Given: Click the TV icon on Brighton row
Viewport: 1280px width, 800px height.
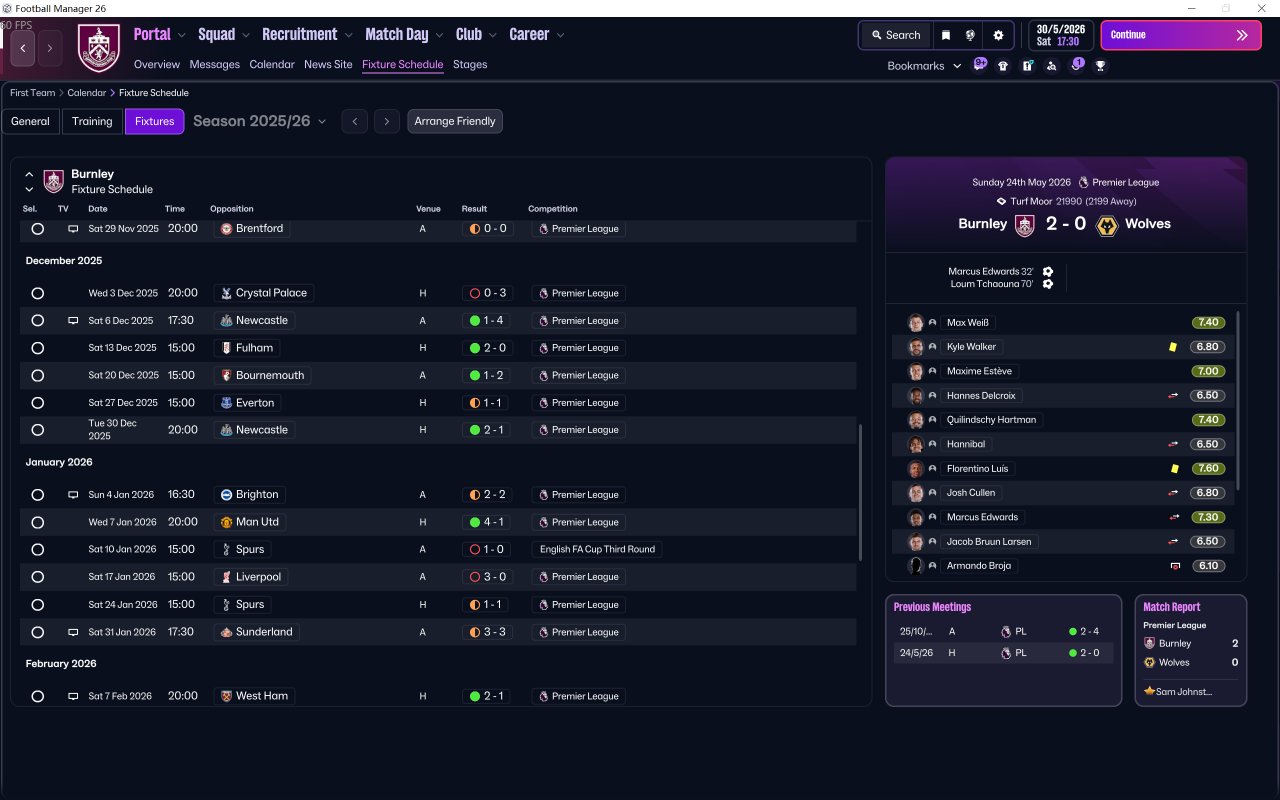Looking at the screenshot, I should click(x=73, y=495).
